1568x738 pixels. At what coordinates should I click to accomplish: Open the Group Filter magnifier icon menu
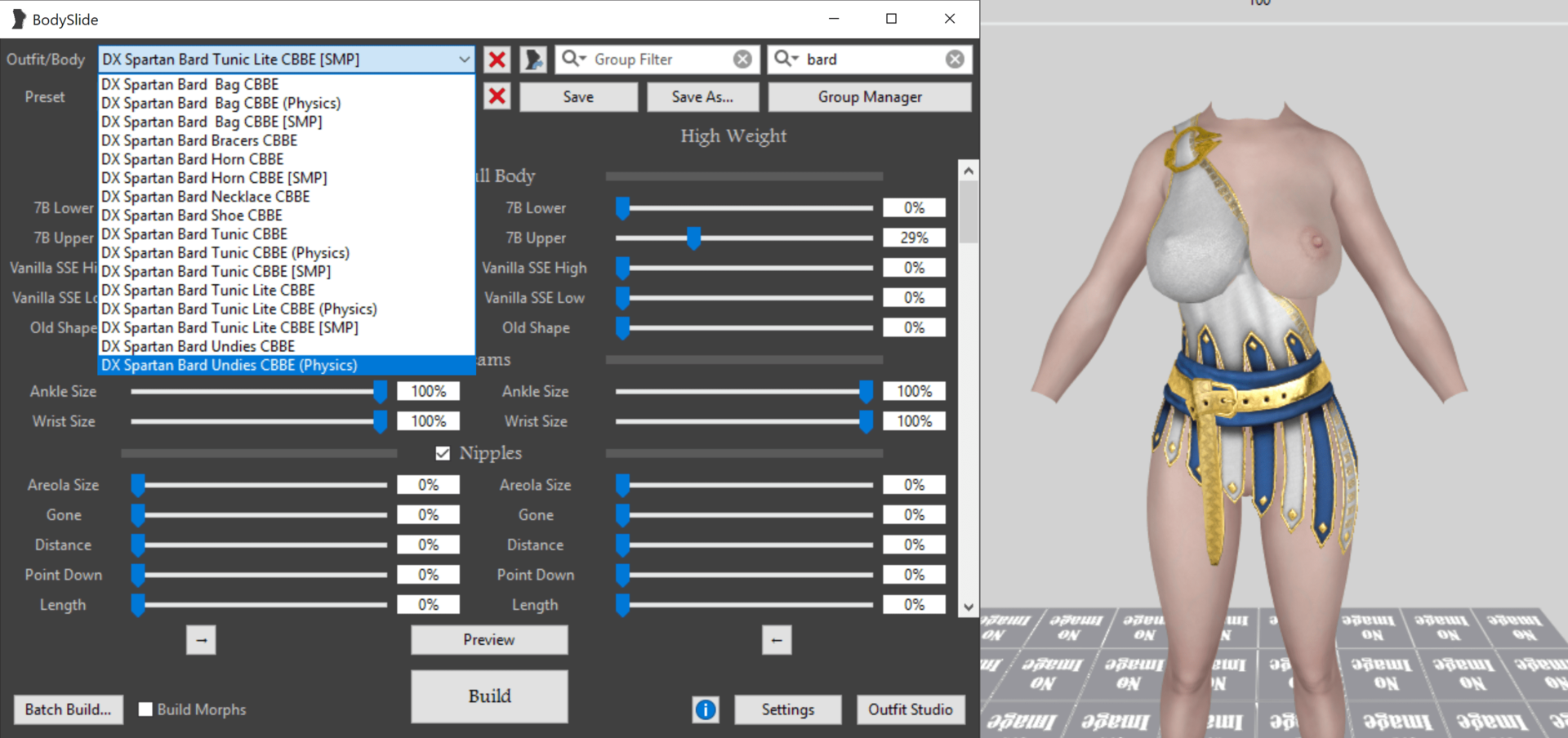(x=573, y=59)
